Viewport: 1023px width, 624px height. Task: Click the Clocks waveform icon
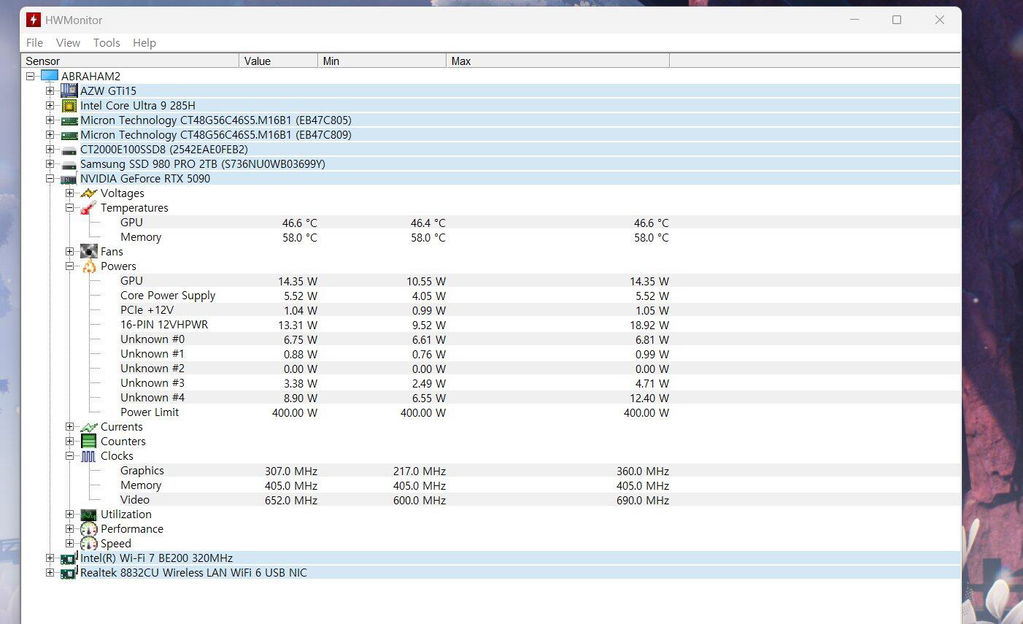[x=89, y=456]
